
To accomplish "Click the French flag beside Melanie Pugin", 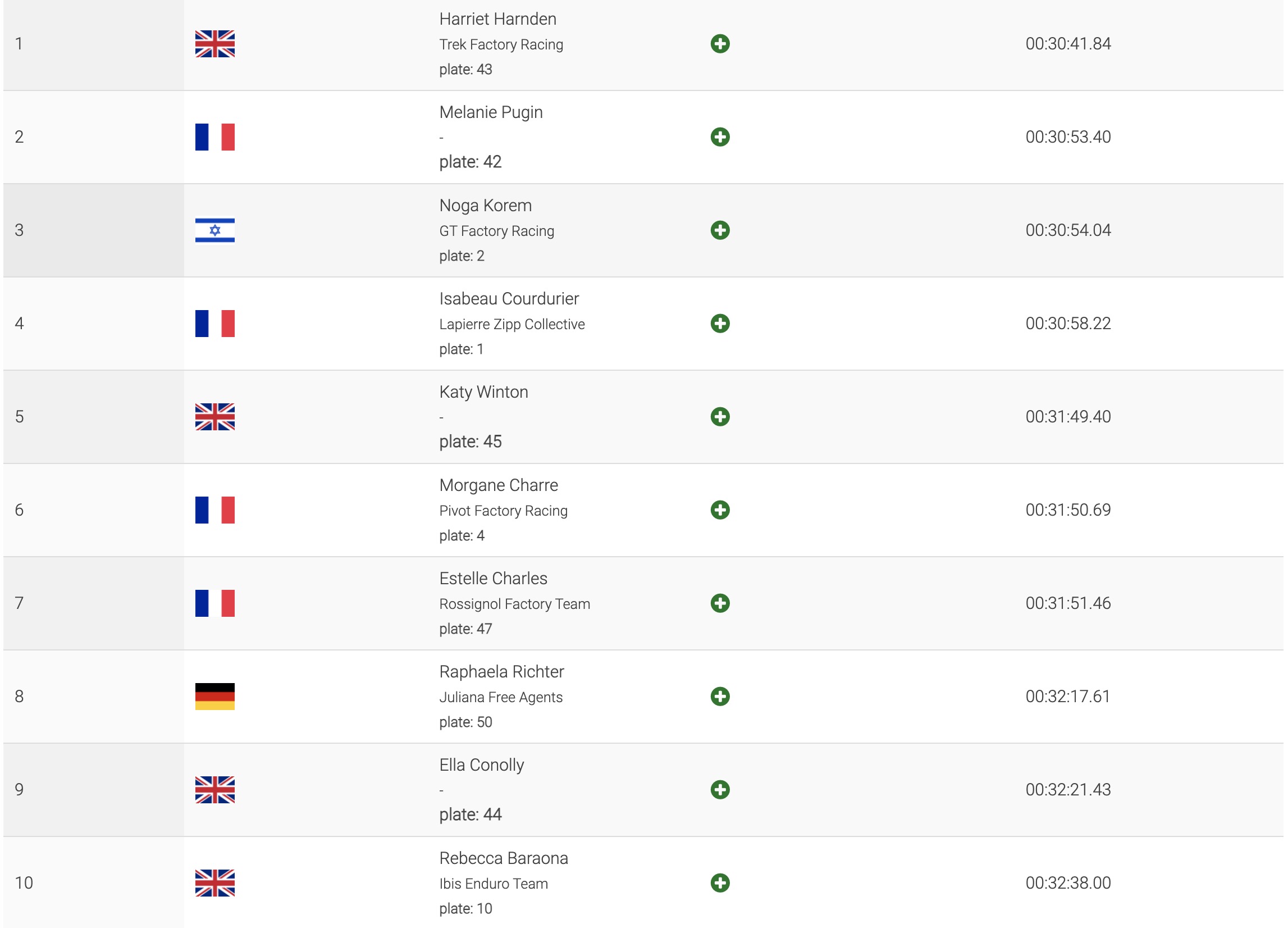I will pos(214,137).
